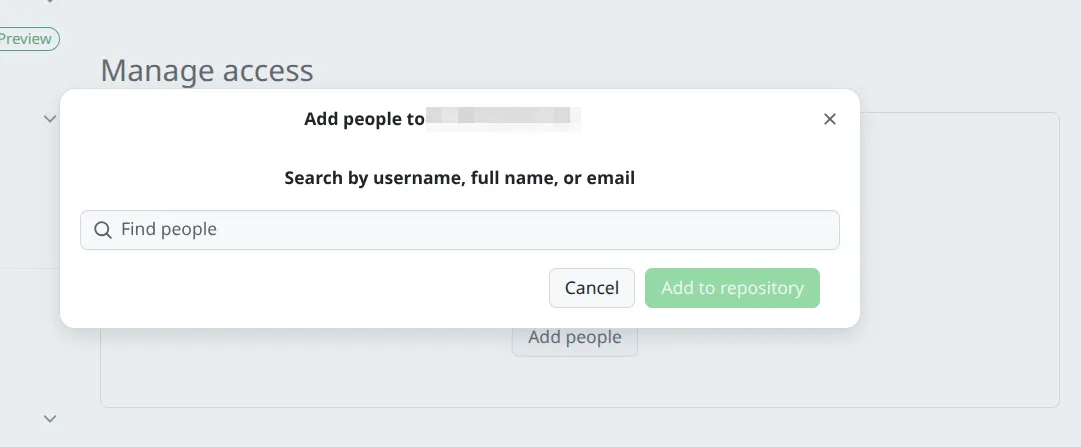Viewport: 1081px width, 447px height.
Task: Close the Add people dialog
Action: (829, 119)
